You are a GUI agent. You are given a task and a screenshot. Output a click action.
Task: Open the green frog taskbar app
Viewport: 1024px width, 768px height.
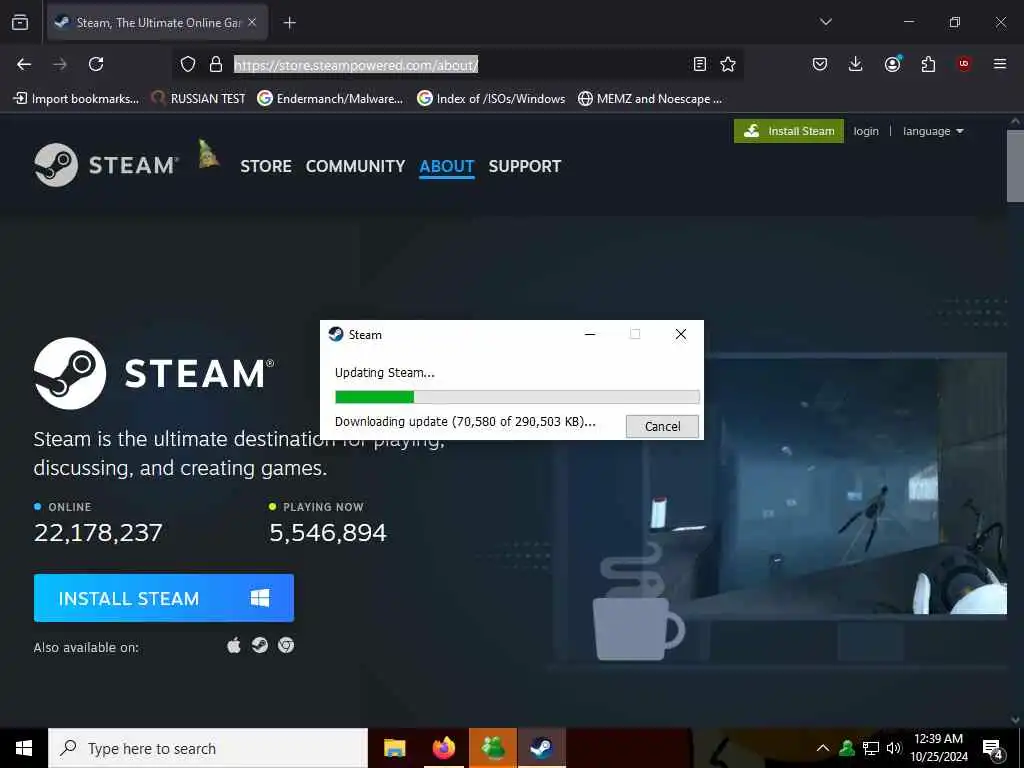click(x=493, y=748)
